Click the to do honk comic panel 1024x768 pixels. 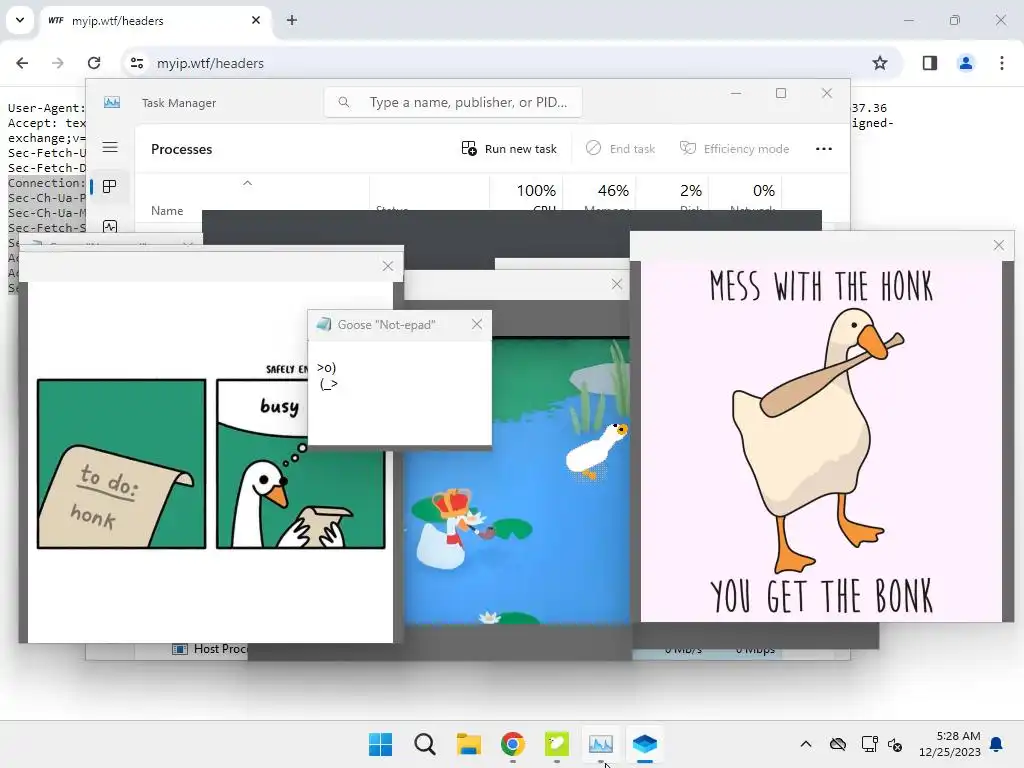click(x=121, y=464)
